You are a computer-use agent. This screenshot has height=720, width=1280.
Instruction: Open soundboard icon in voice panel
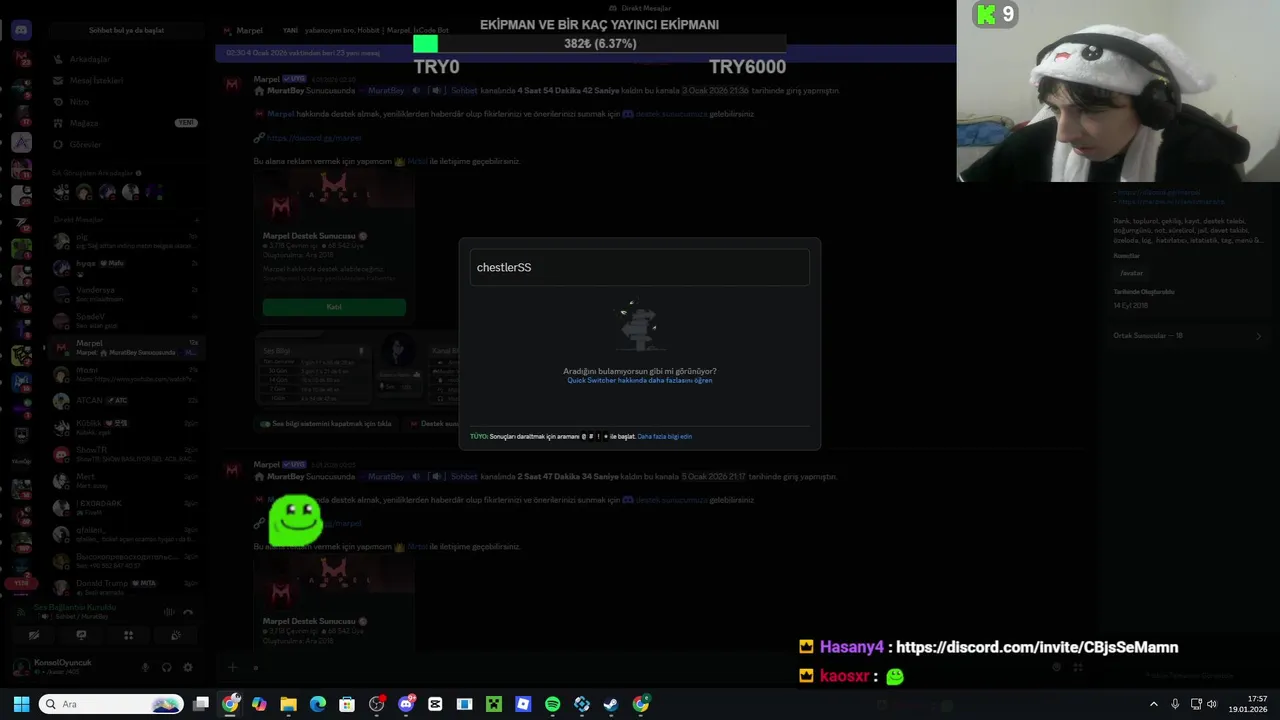[x=175, y=635]
